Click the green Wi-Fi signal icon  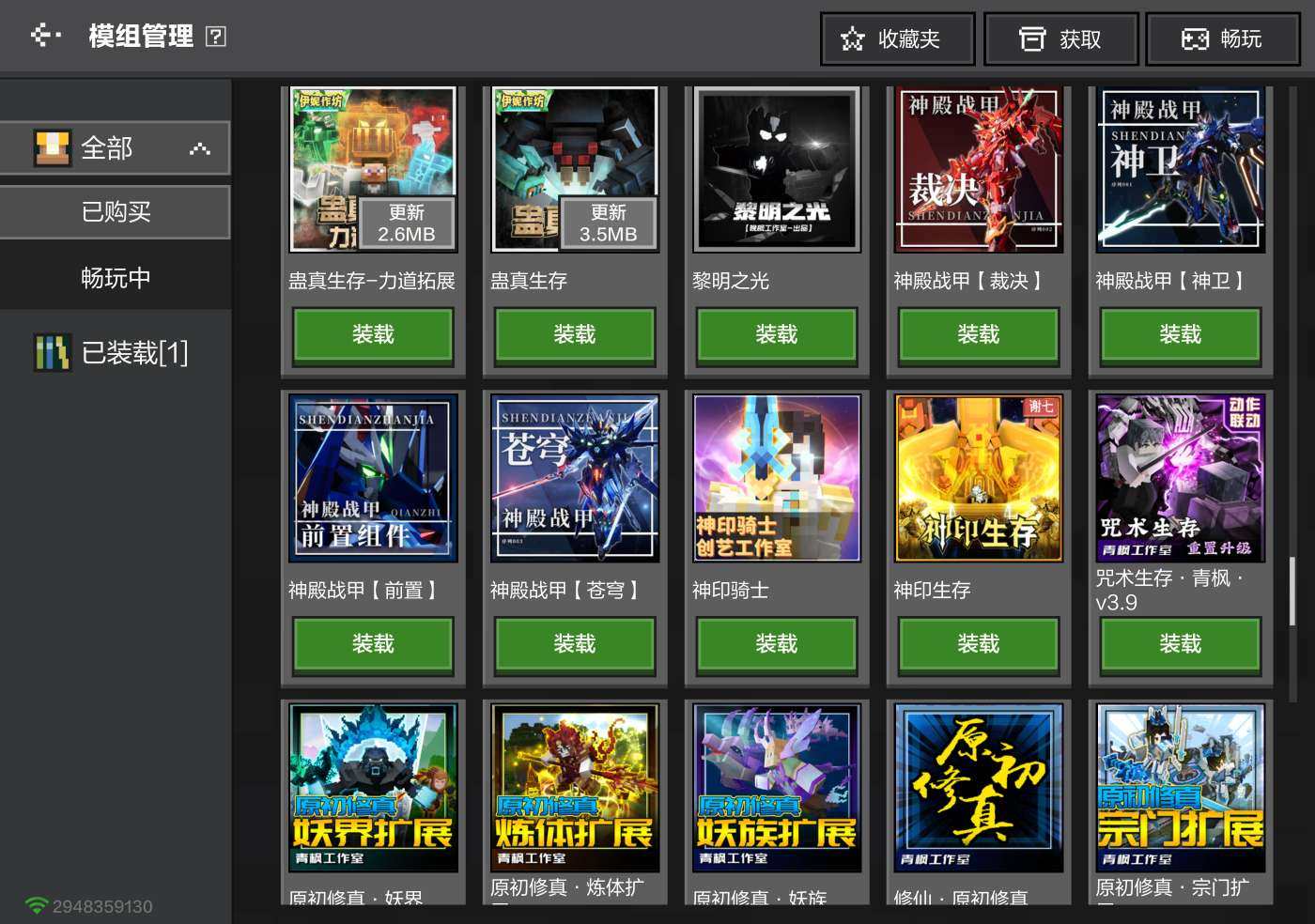(36, 906)
